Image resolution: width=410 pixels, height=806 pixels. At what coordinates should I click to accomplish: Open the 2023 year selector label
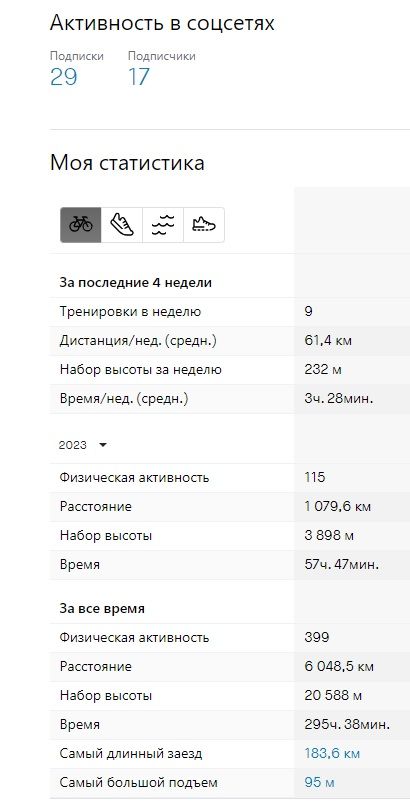pyautogui.click(x=72, y=445)
